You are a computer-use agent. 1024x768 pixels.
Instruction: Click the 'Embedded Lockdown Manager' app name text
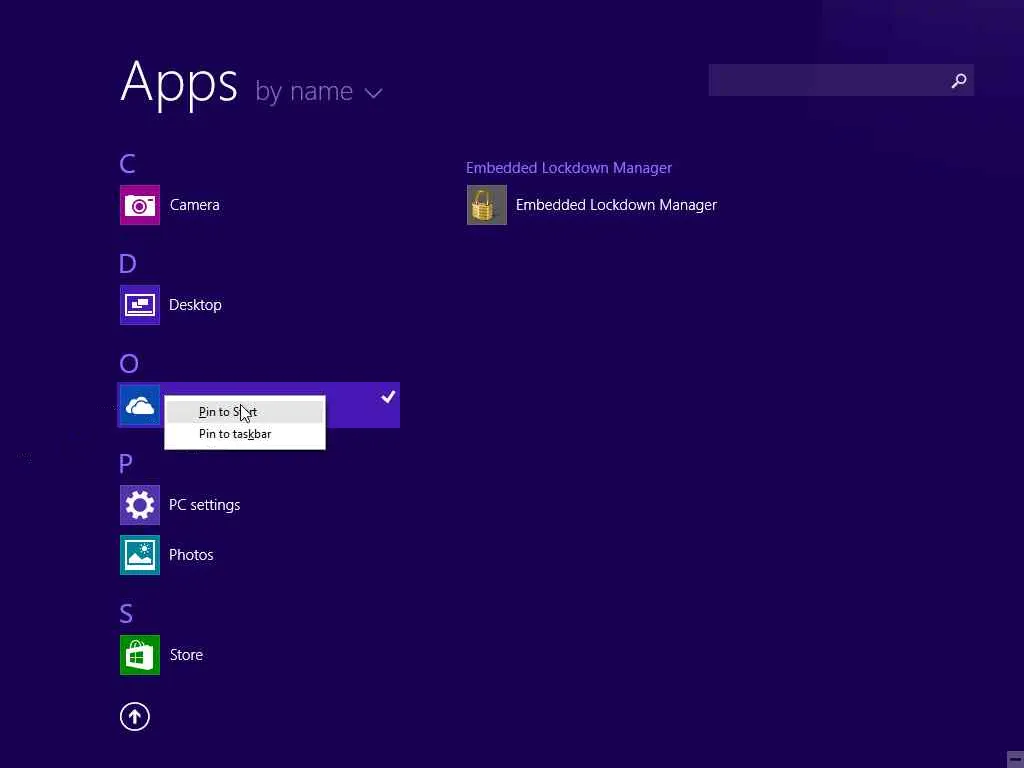616,205
